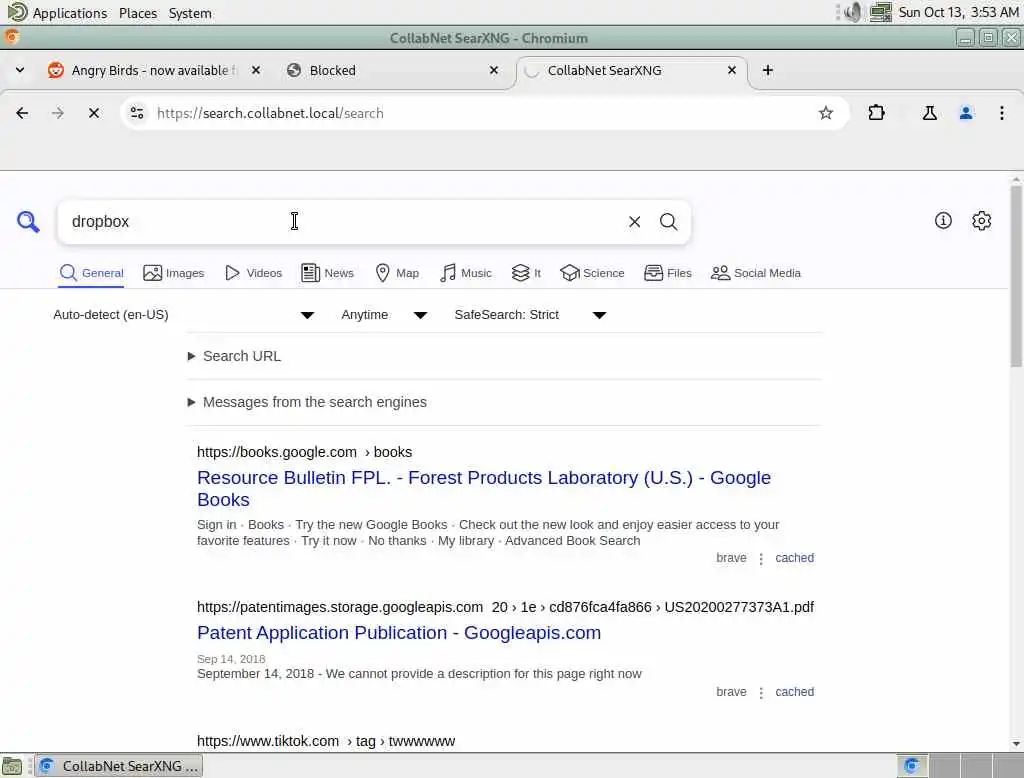1024x778 pixels.
Task: Open SearXNG preferences gear icon
Action: pyautogui.click(x=981, y=221)
